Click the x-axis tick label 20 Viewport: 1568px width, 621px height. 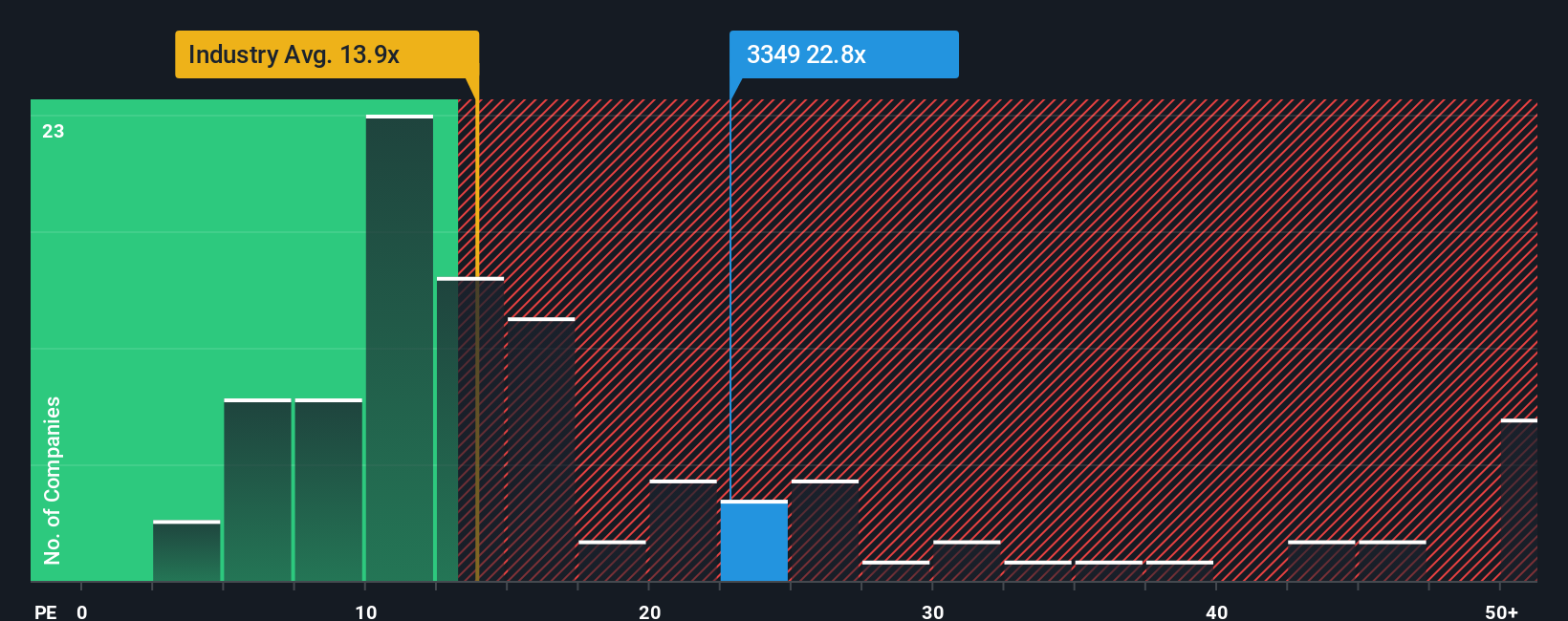coord(650,611)
